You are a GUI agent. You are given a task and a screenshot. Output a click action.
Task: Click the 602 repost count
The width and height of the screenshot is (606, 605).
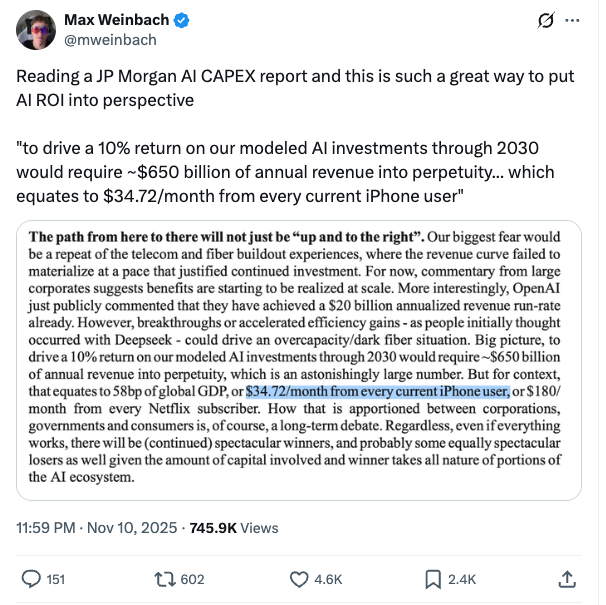(193, 578)
